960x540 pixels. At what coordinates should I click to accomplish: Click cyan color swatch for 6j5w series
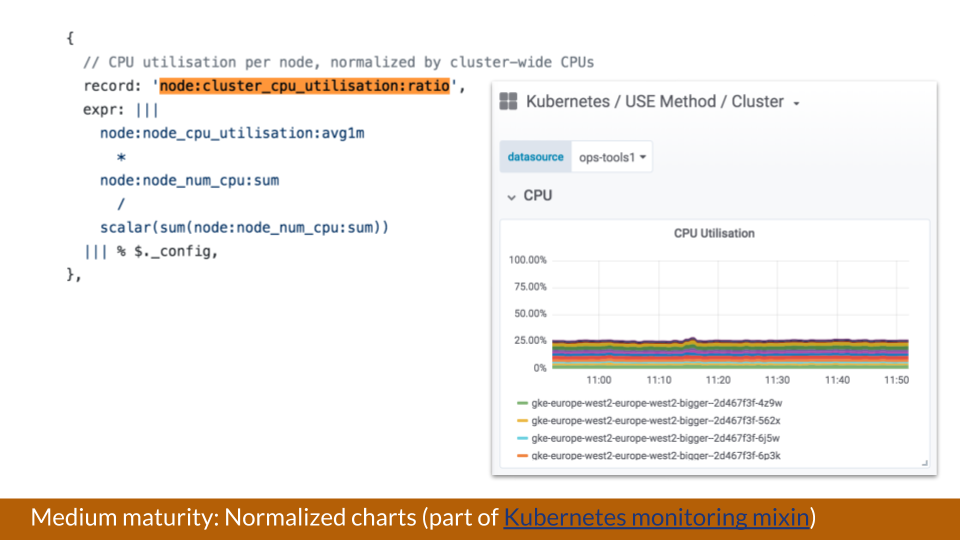[x=522, y=438]
